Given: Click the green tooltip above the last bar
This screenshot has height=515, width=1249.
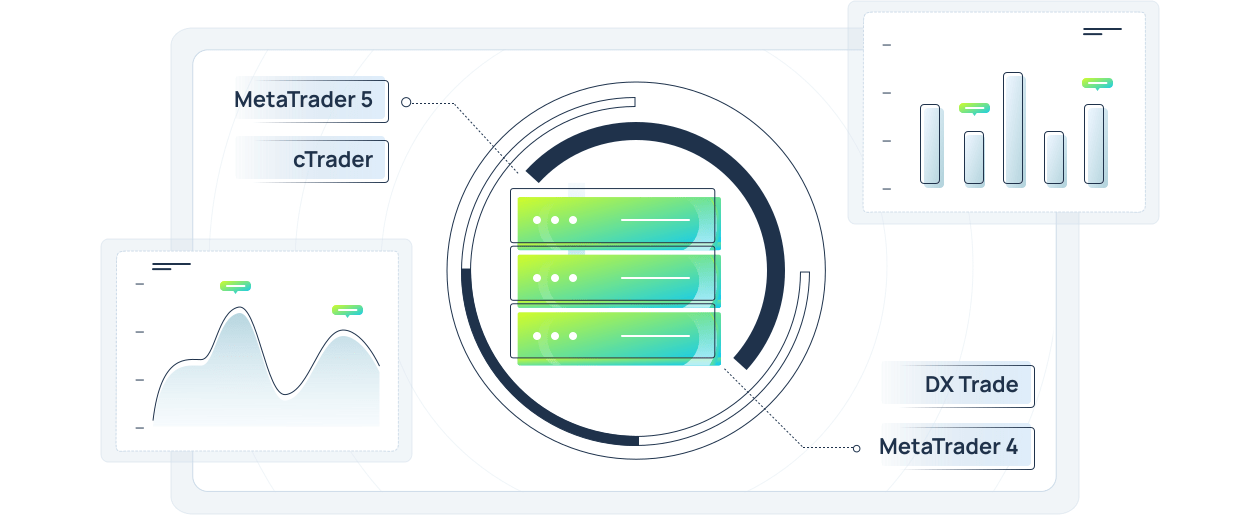Looking at the screenshot, I should 1097,84.
